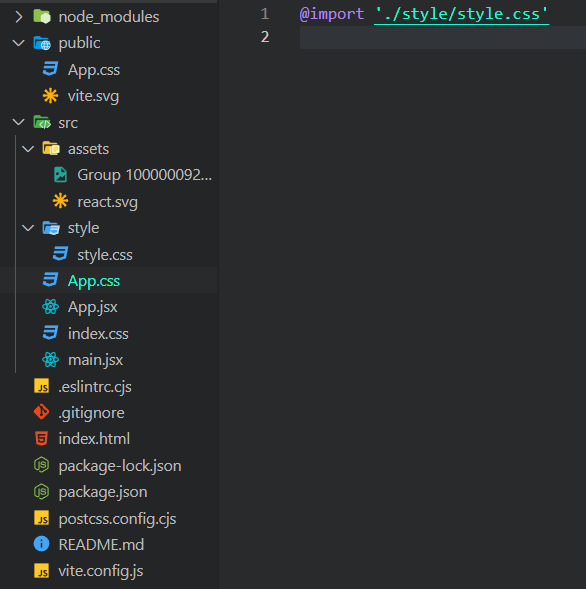
Task: Collapse the style folder chevron
Action: click(28, 228)
